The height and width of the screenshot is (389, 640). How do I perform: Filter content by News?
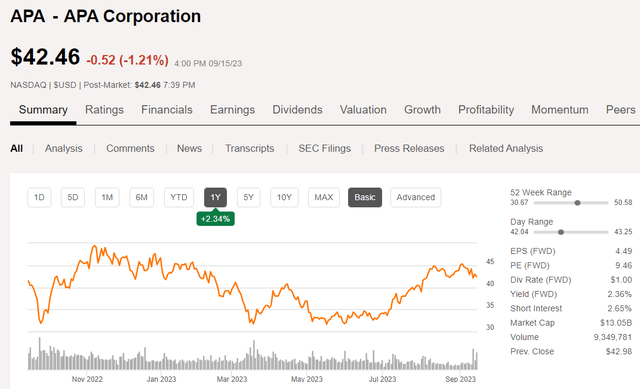[x=189, y=149]
